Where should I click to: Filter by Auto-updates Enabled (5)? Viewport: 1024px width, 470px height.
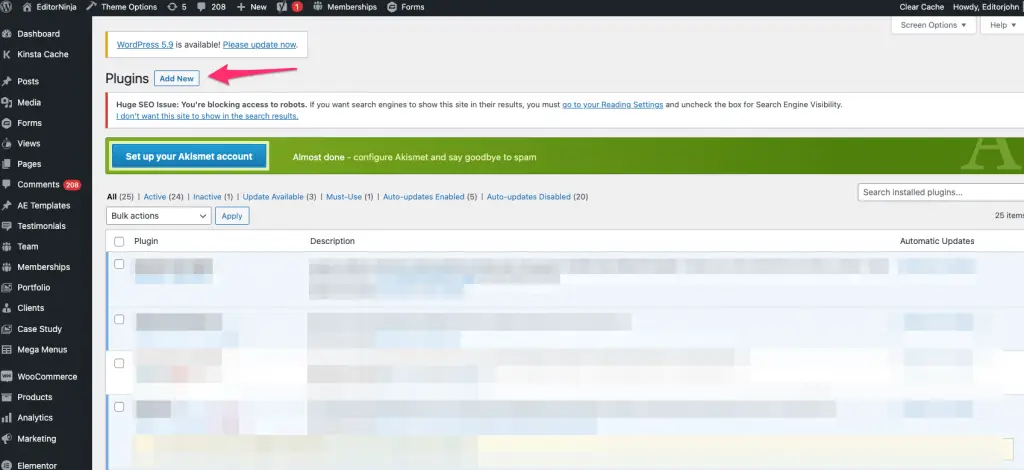[x=430, y=196]
